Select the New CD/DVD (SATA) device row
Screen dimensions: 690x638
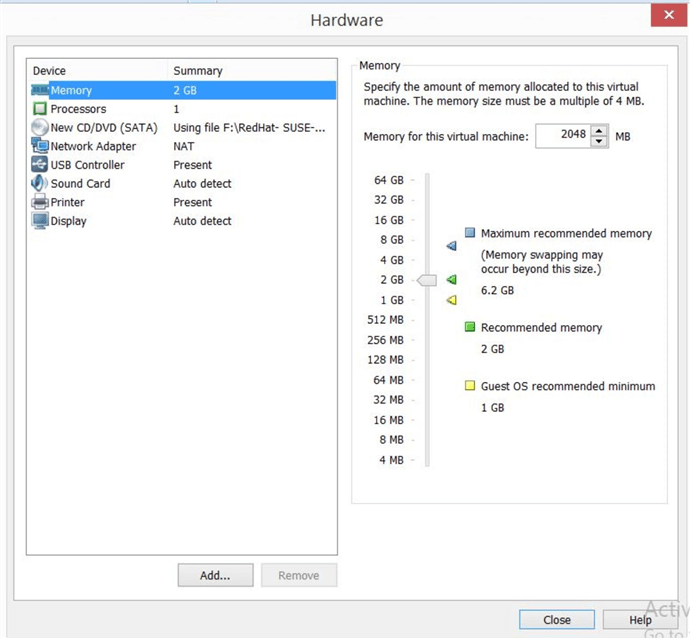(x=183, y=128)
